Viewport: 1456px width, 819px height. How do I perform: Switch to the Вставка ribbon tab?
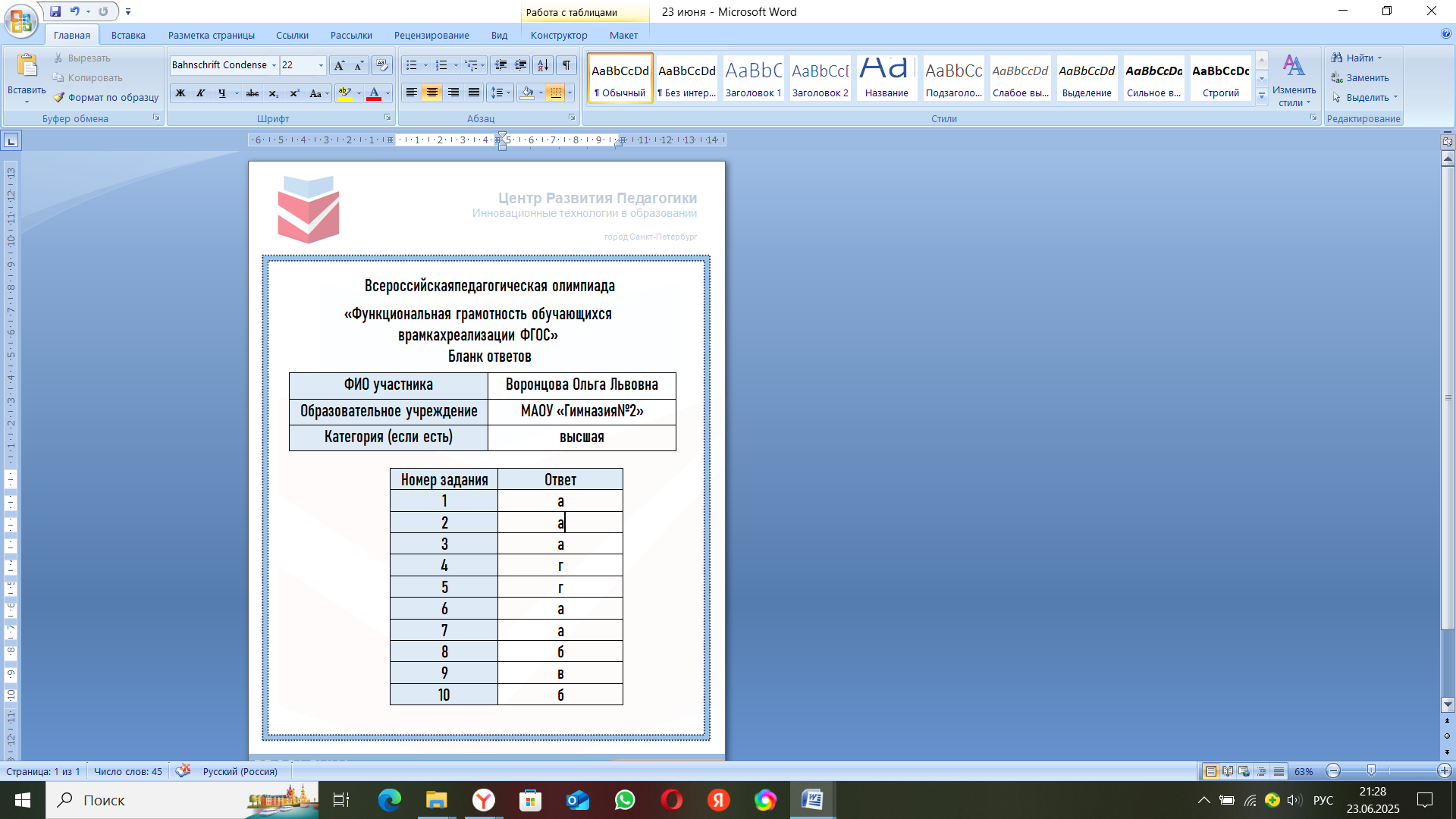[128, 35]
